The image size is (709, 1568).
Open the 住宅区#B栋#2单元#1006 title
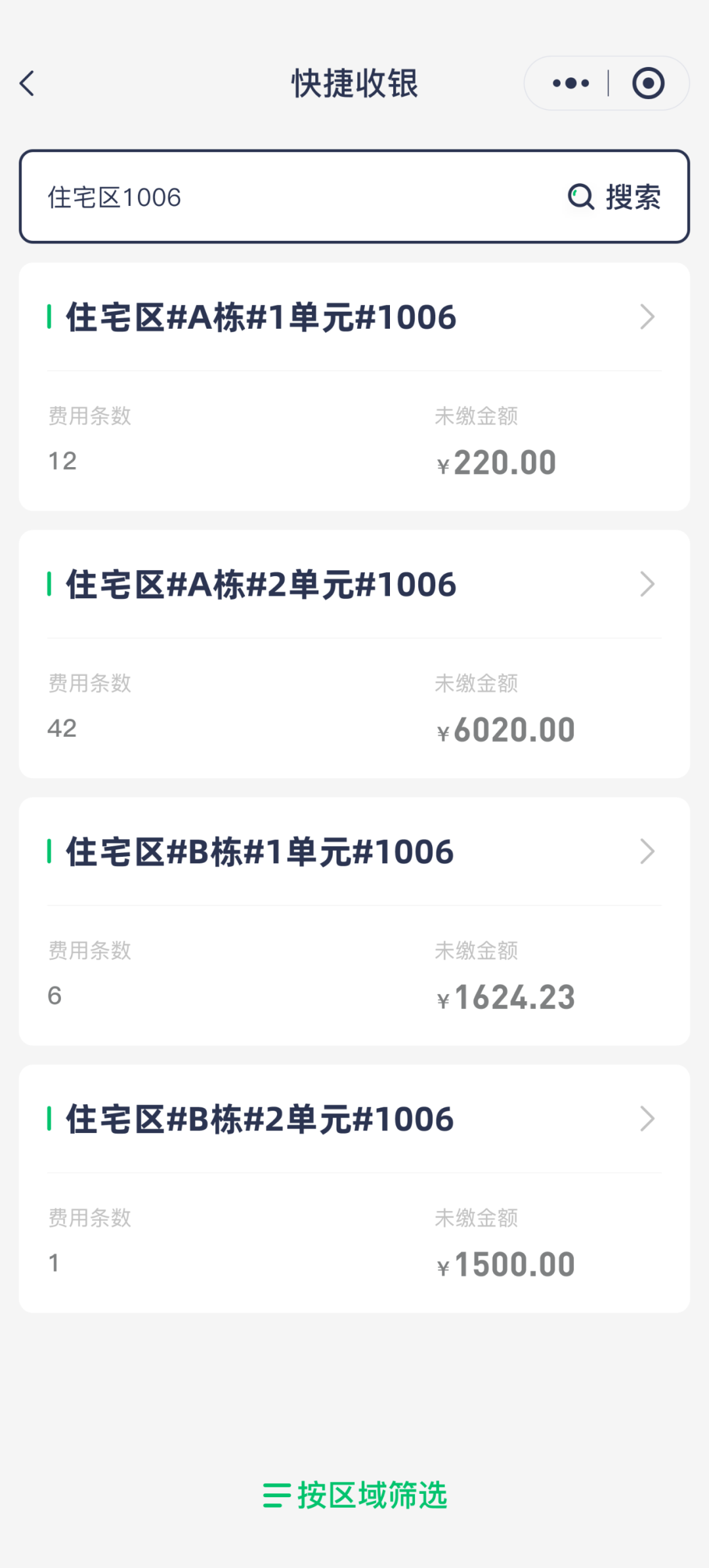259,1119
